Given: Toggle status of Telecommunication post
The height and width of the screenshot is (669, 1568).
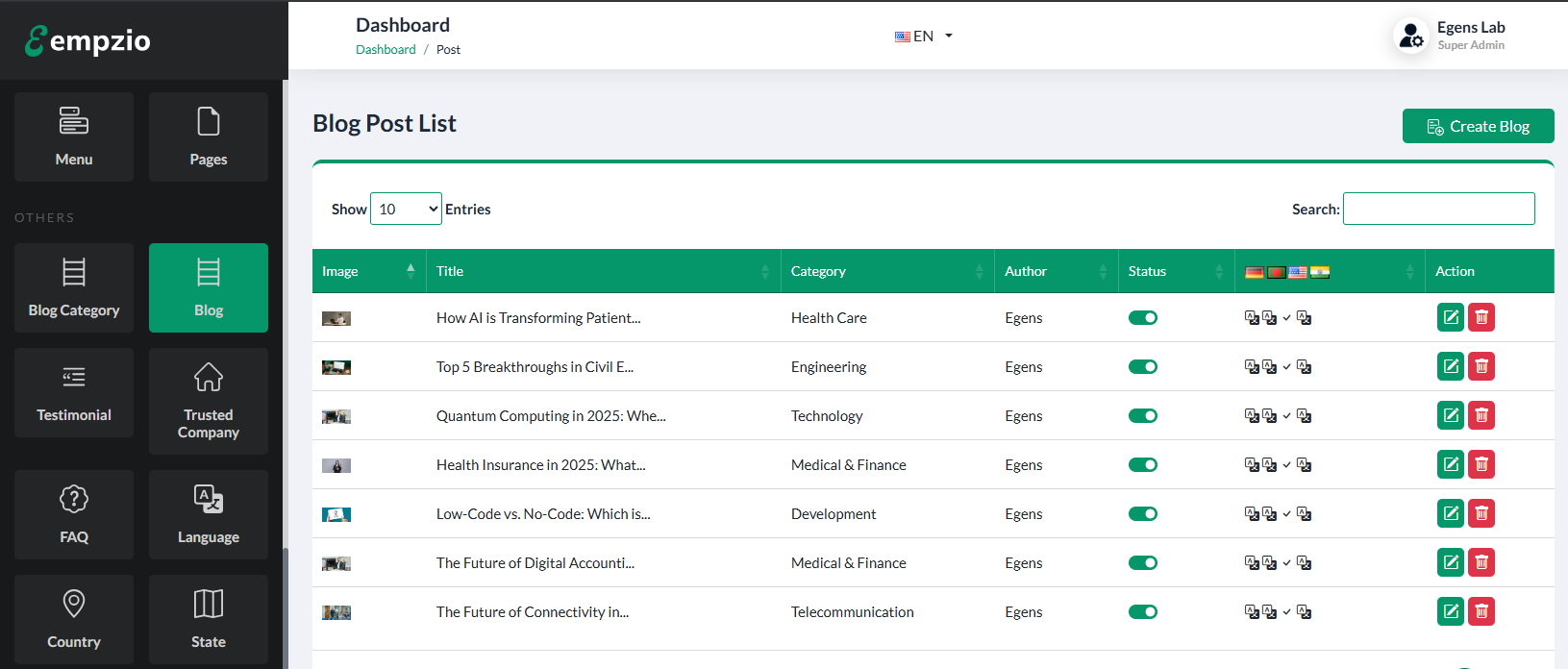Looking at the screenshot, I should tap(1142, 612).
